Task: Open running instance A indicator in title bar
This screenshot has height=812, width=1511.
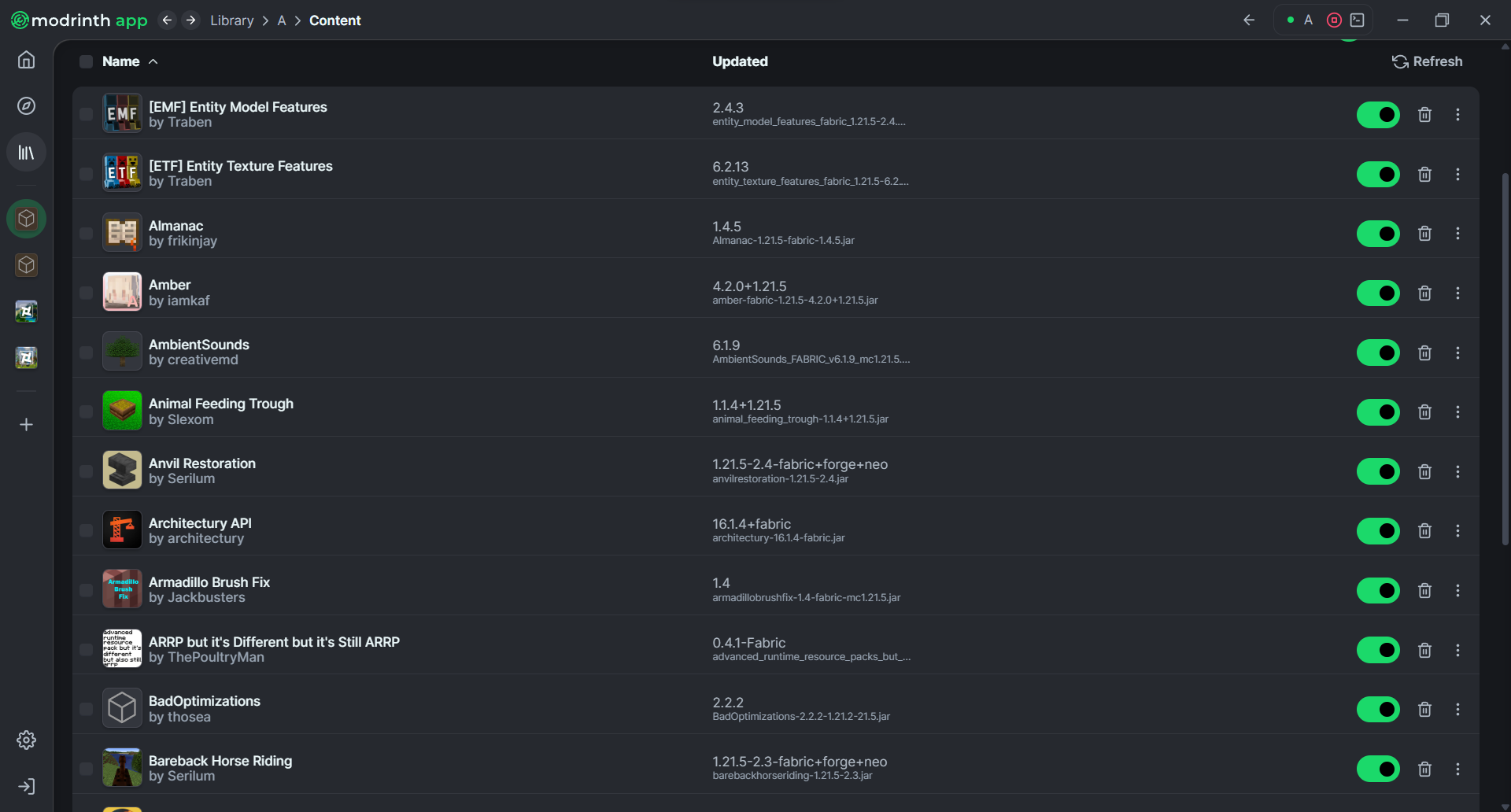Action: [x=1299, y=20]
